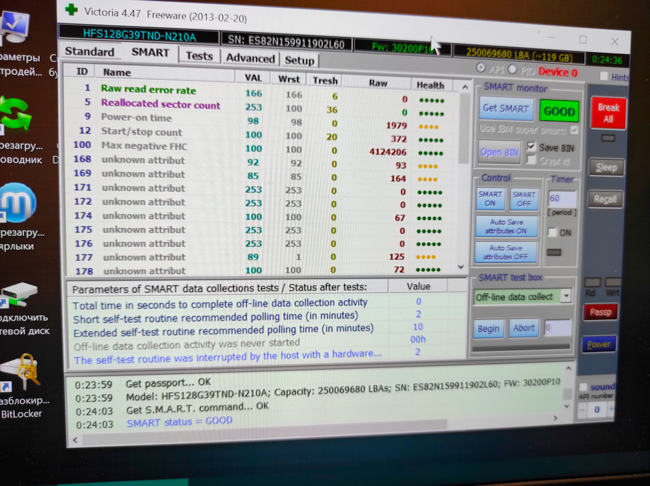The image size is (650, 486).
Task: Click the log panel scroll up arrow
Action: click(x=568, y=369)
